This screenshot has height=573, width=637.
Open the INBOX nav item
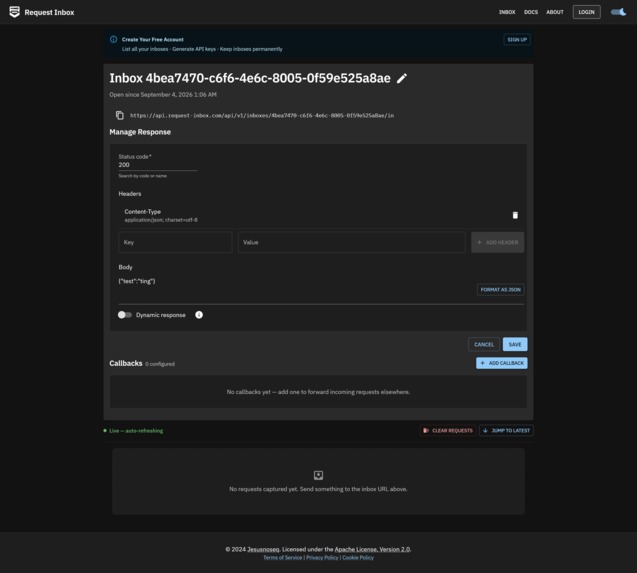pos(507,12)
